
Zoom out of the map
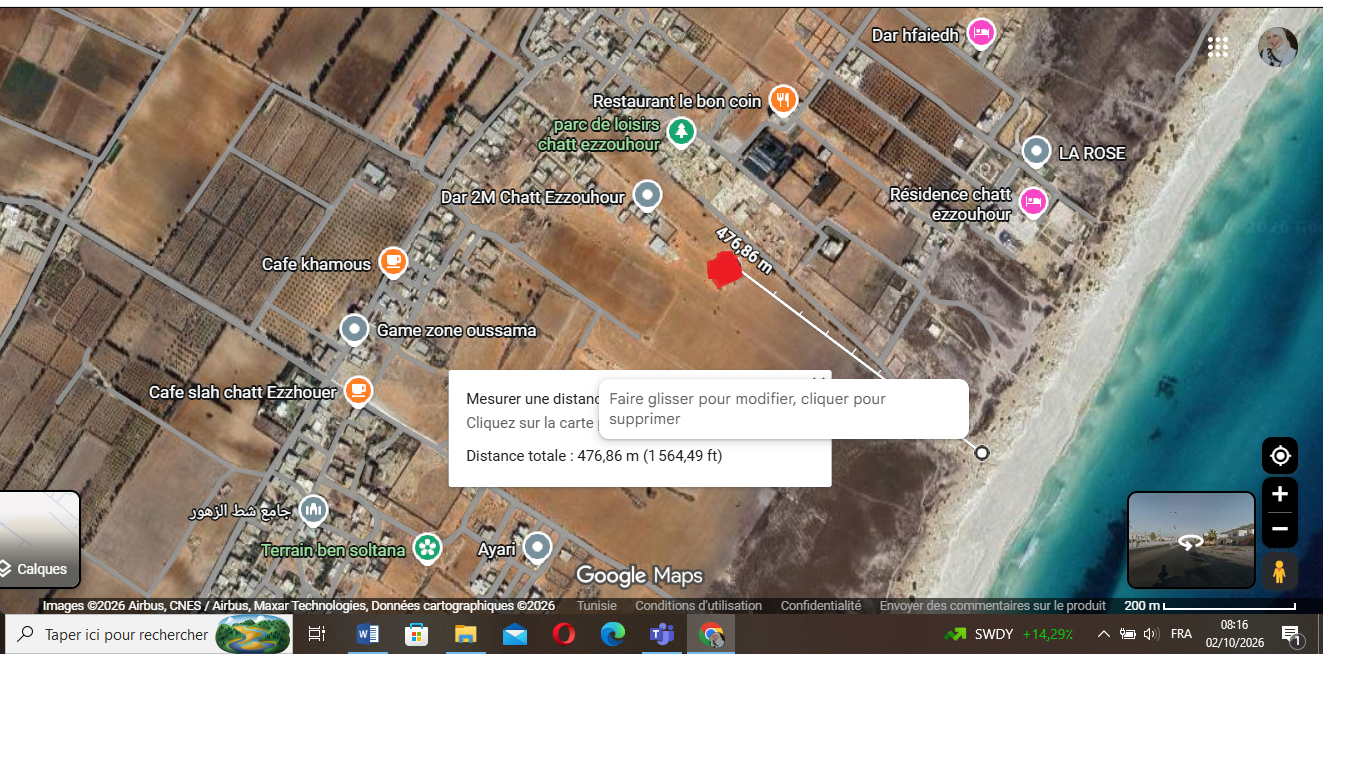pos(1280,529)
